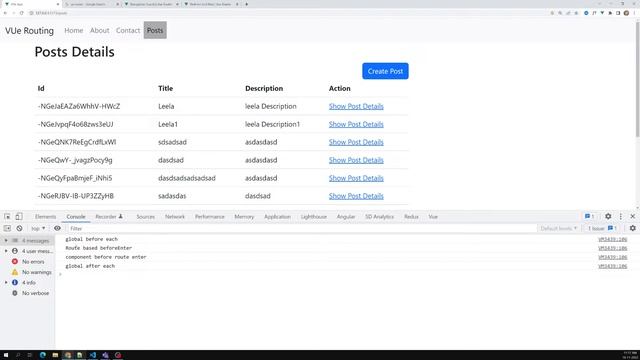Open the Chrome extensions puzzle icon
This screenshot has height=360, width=640.
click(x=610, y=13)
